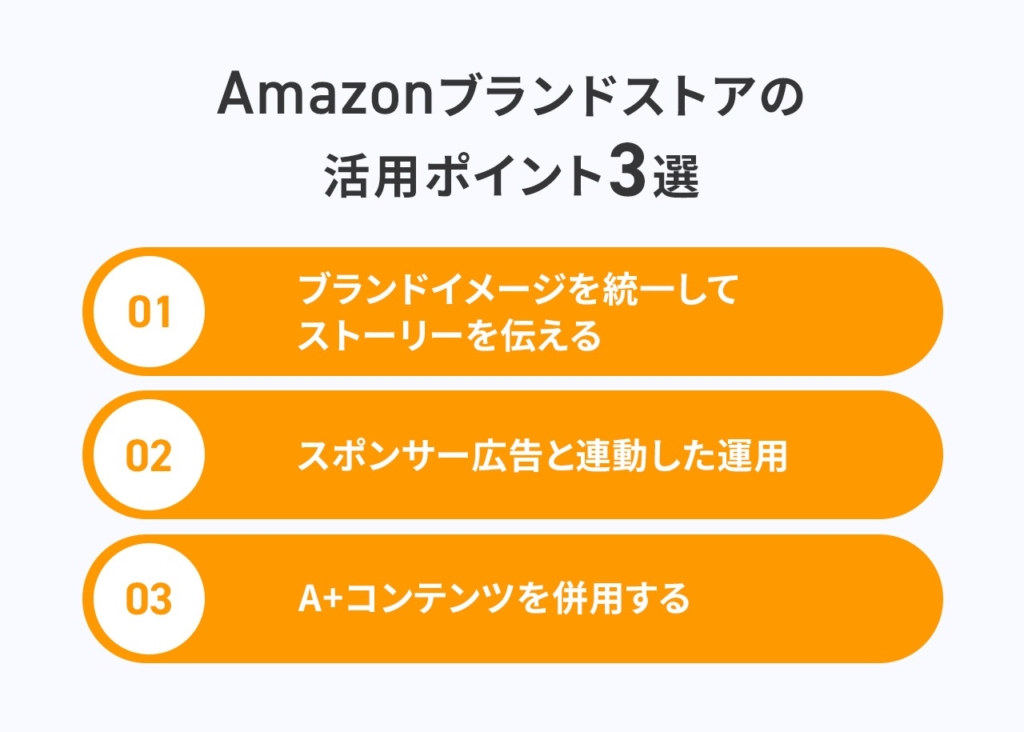Click the 03 number circle
This screenshot has height=732, width=1024.
point(149,599)
